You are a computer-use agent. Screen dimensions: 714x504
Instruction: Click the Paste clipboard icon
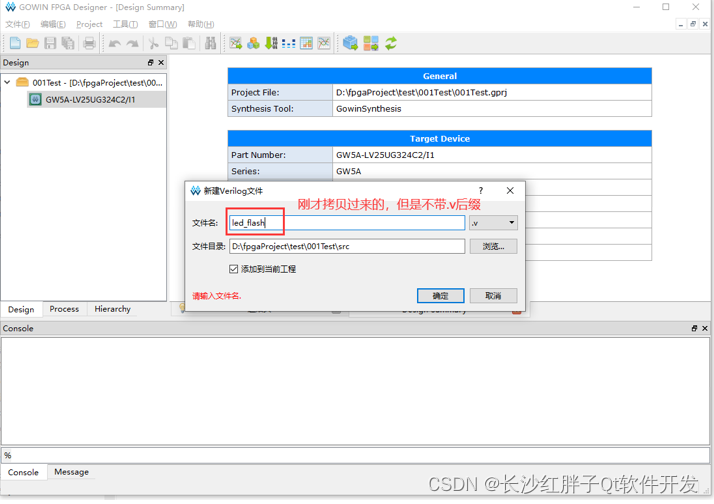(x=189, y=43)
